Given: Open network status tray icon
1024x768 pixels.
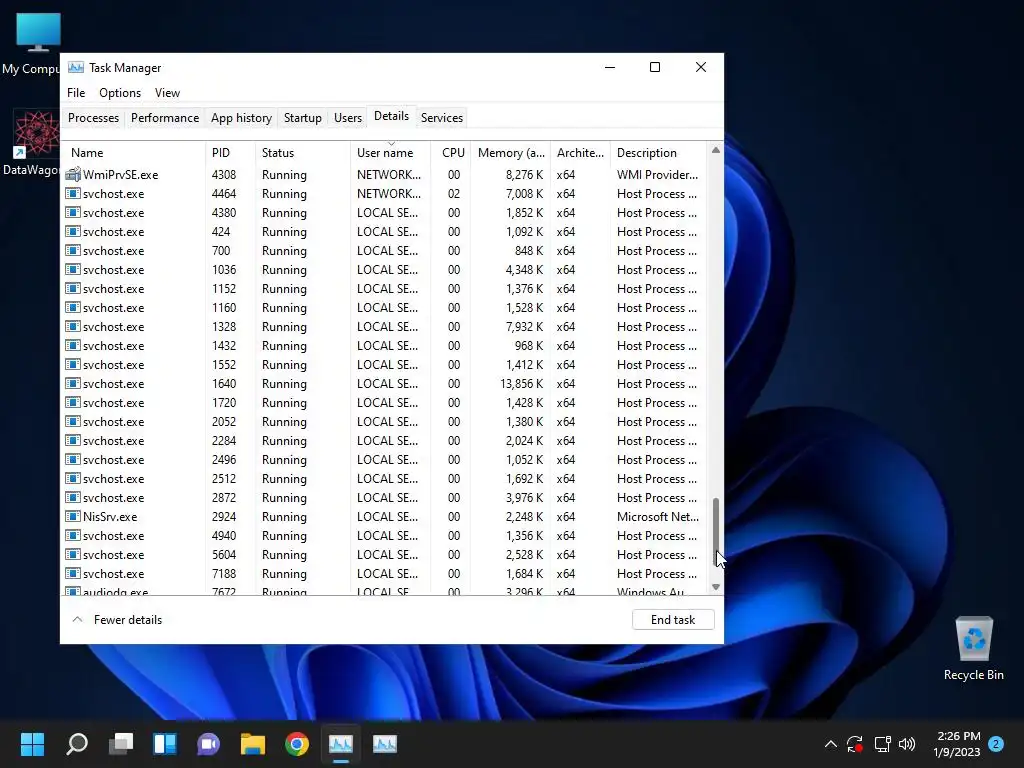Looking at the screenshot, I should (x=882, y=744).
